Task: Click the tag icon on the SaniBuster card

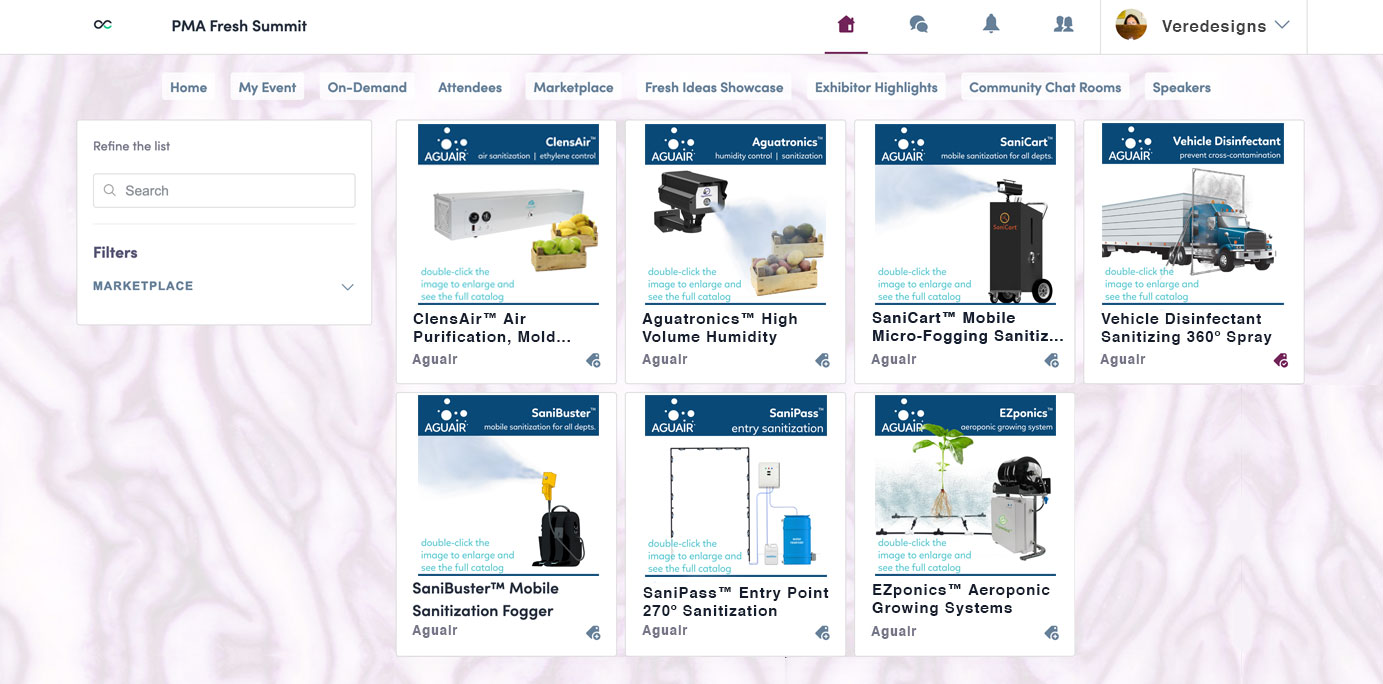Action: pos(593,633)
